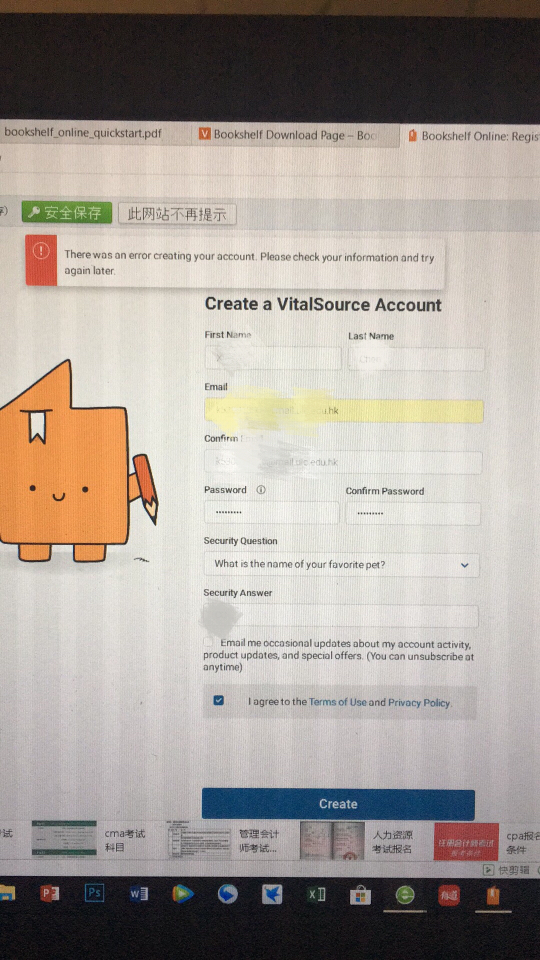Open Excel from the taskbar
The width and height of the screenshot is (540, 960).
coord(317,894)
